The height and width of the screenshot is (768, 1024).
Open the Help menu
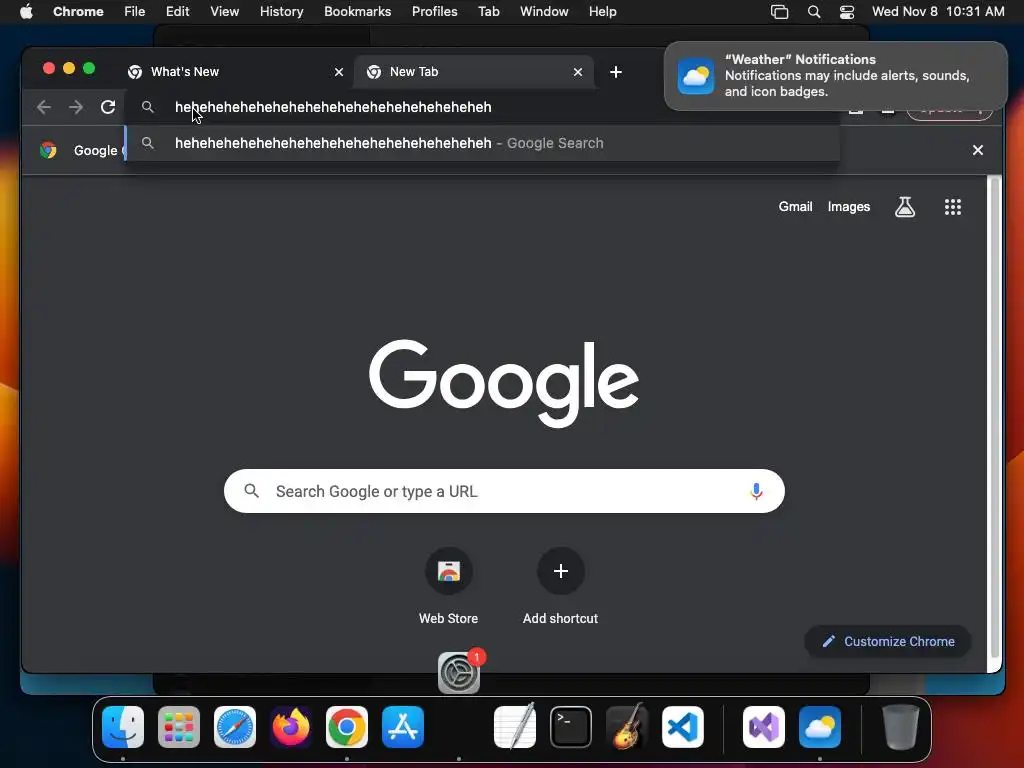(602, 12)
